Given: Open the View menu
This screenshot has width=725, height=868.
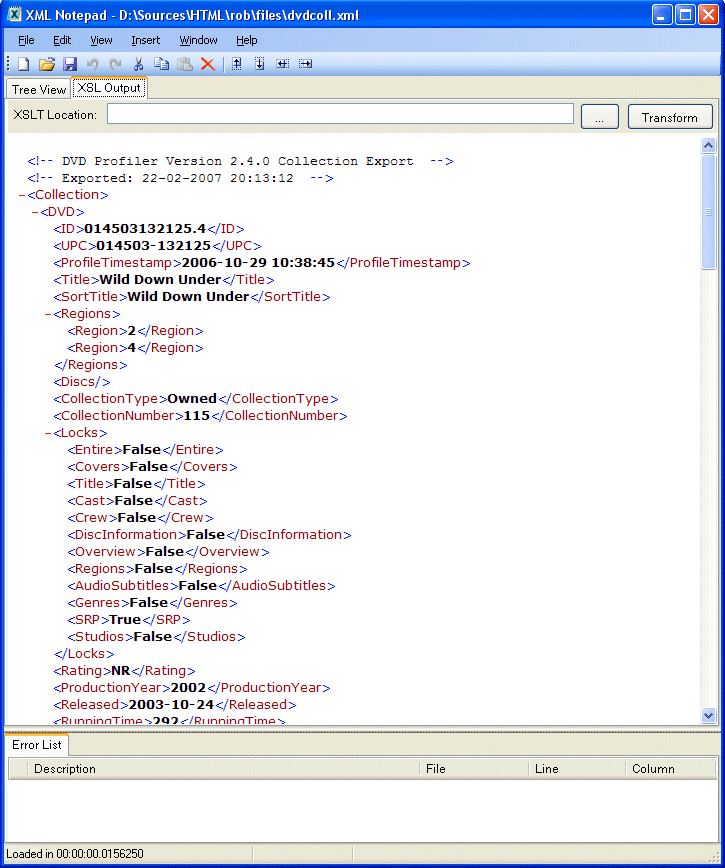Looking at the screenshot, I should click(101, 40).
